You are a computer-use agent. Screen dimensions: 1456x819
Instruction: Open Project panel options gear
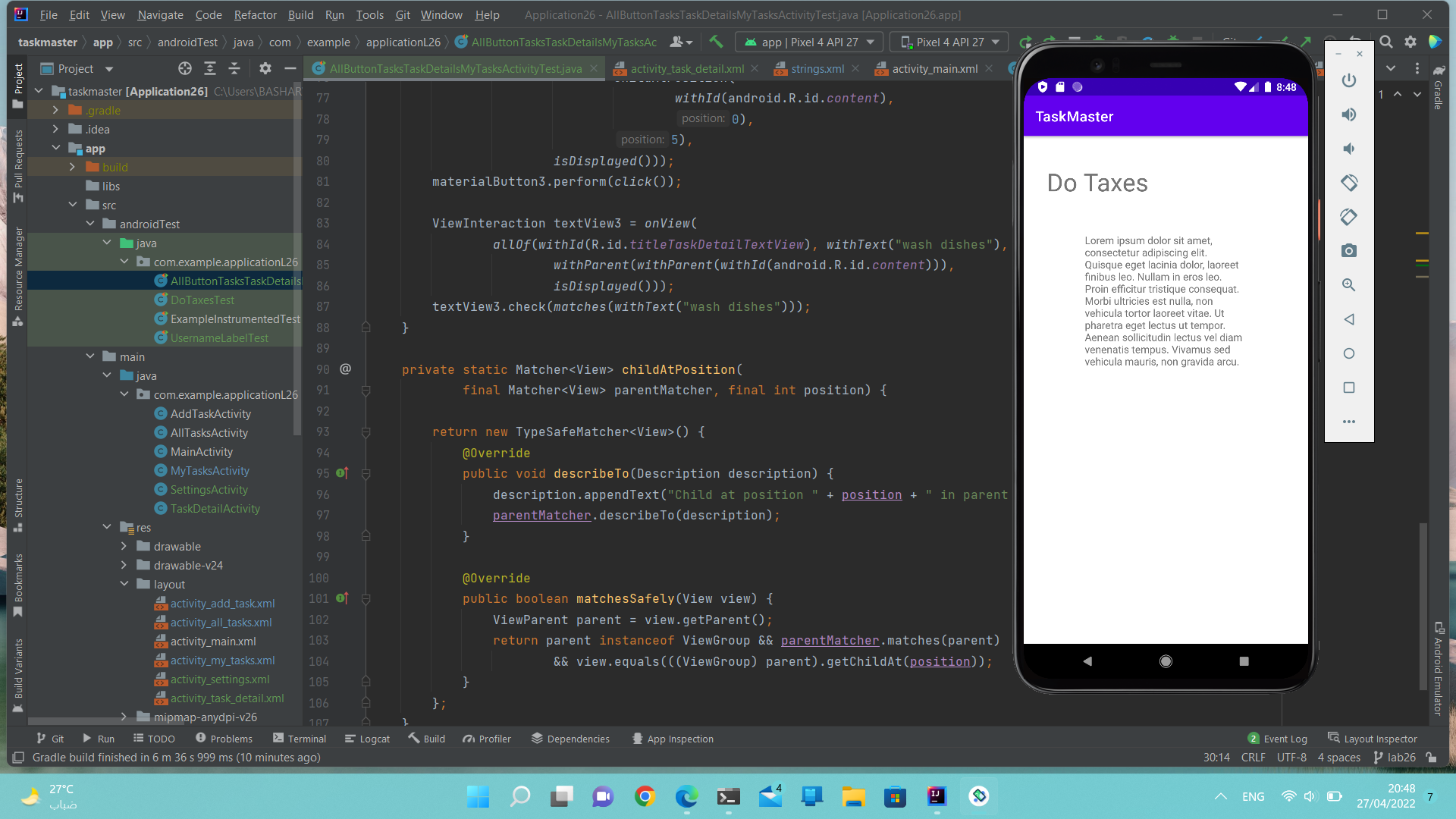[x=265, y=68]
